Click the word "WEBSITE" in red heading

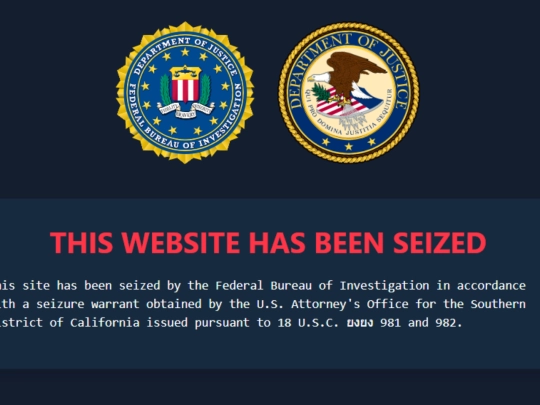[179, 243]
